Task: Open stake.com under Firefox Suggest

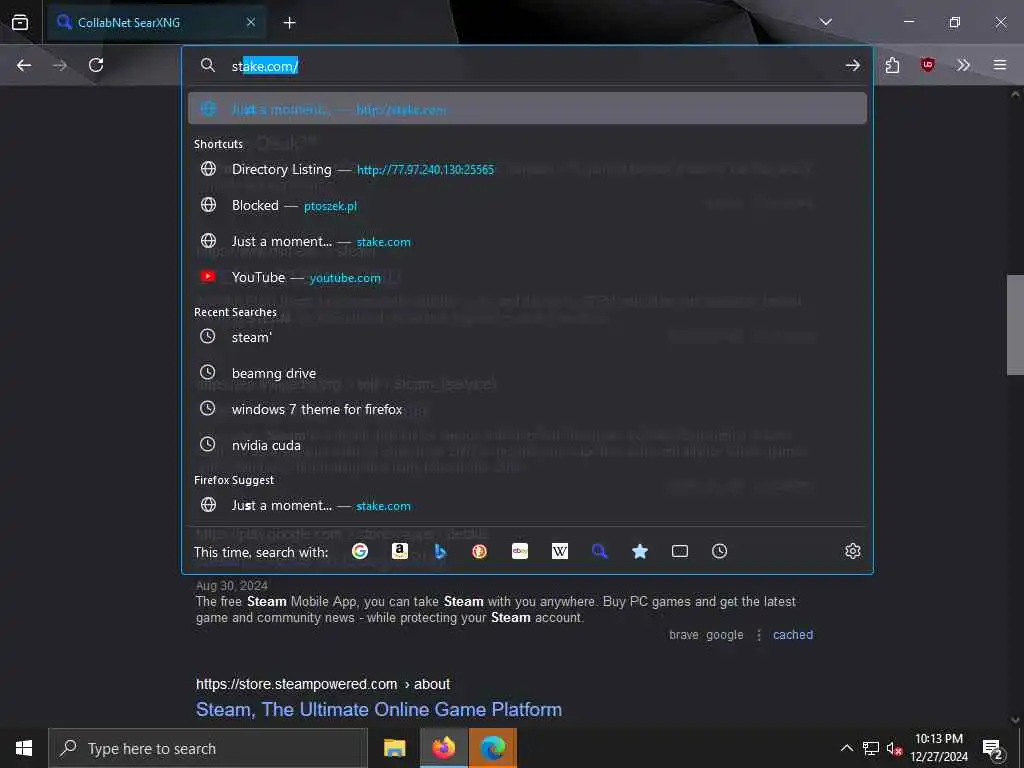Action: [x=527, y=505]
